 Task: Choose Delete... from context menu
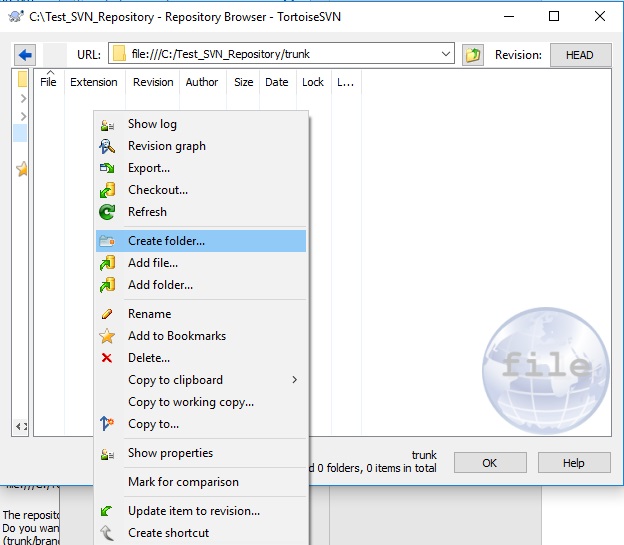tap(201, 358)
